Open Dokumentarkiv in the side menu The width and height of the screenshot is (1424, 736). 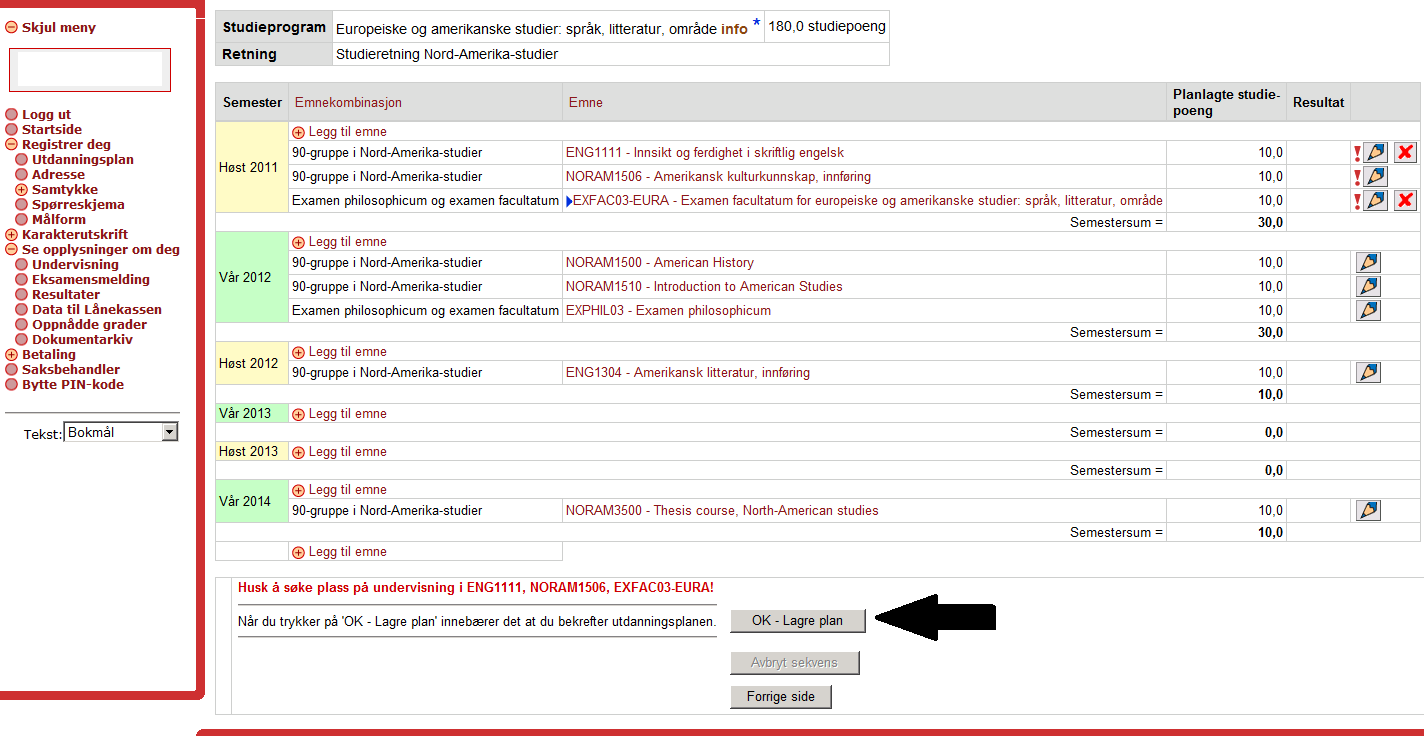coord(82,340)
